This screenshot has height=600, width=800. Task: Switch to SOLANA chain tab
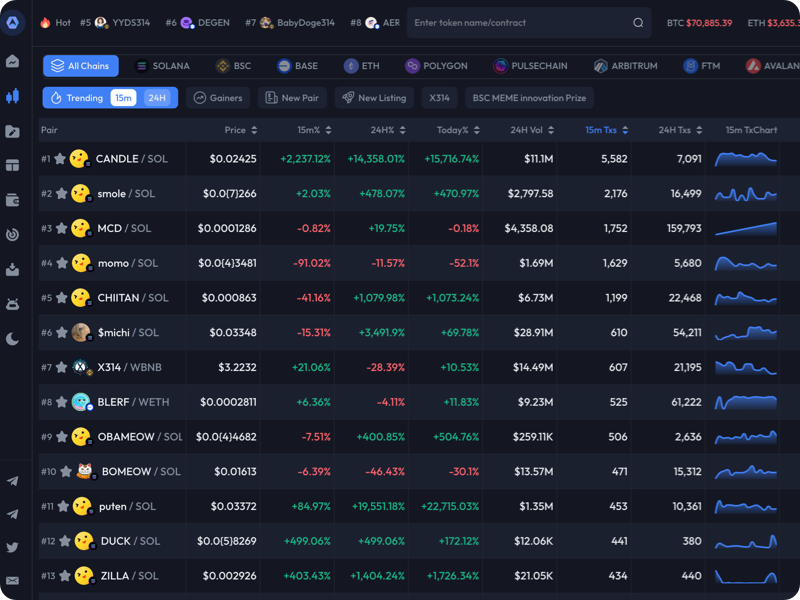point(162,66)
